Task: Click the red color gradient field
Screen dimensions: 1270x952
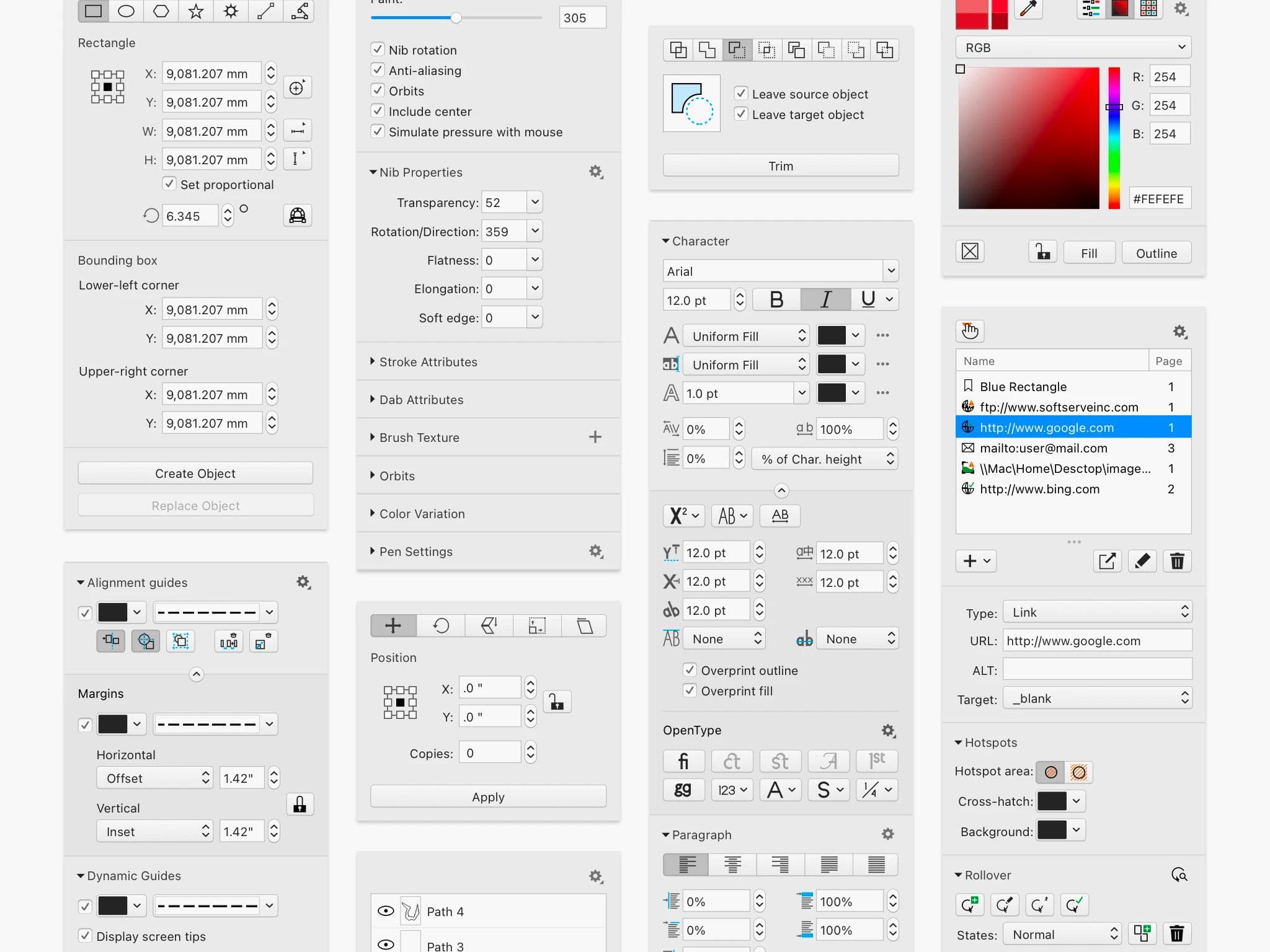Action: (1028, 138)
